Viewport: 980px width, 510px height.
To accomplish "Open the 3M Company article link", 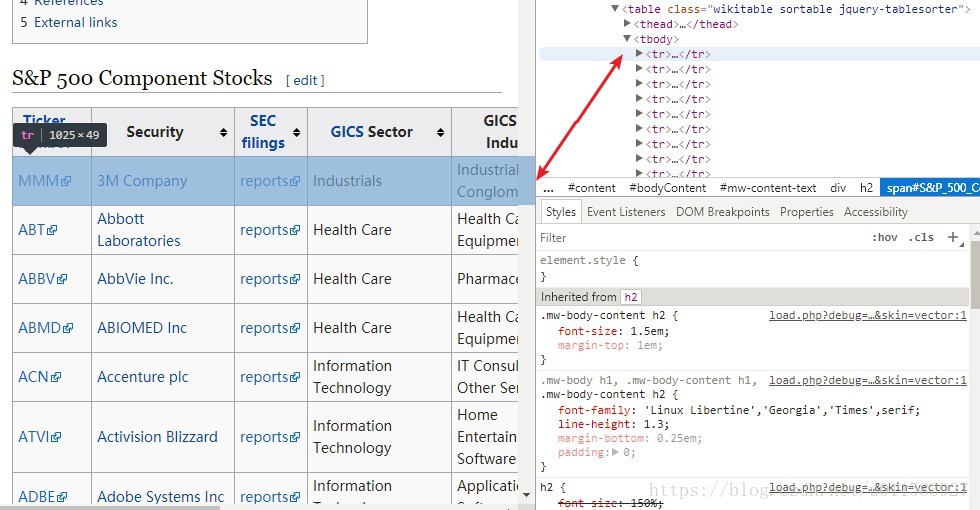I will (142, 181).
